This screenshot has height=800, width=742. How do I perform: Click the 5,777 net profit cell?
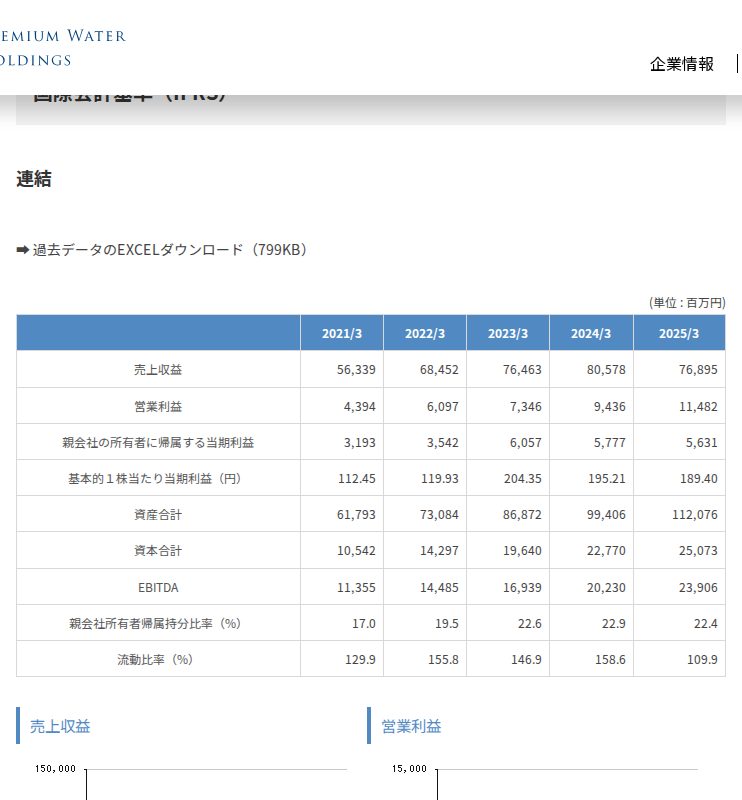click(591, 442)
